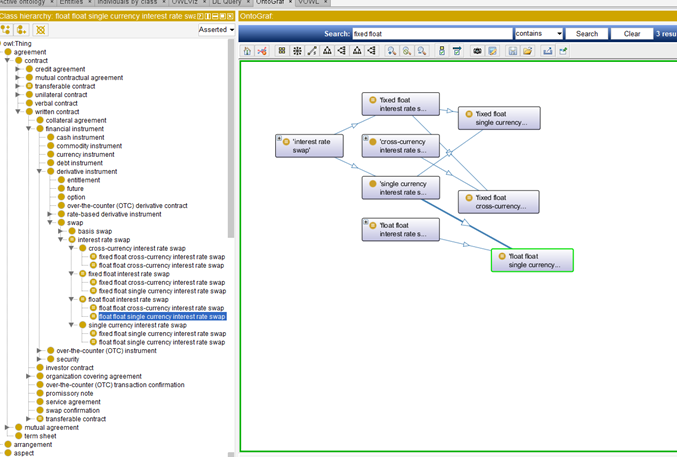Click the delete selected class icon
The height and width of the screenshot is (457, 677).
tap(41, 30)
